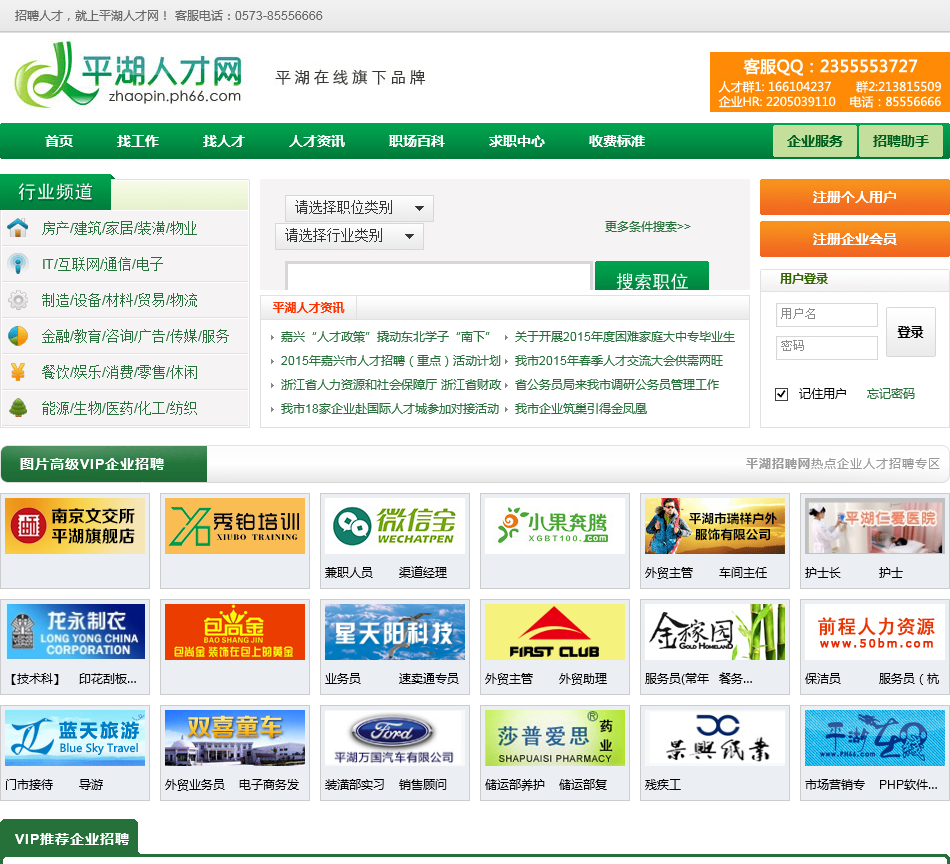This screenshot has width=950, height=864.
Task: Open 外贸助理 job under FIRST CLUB
Action: [583, 679]
